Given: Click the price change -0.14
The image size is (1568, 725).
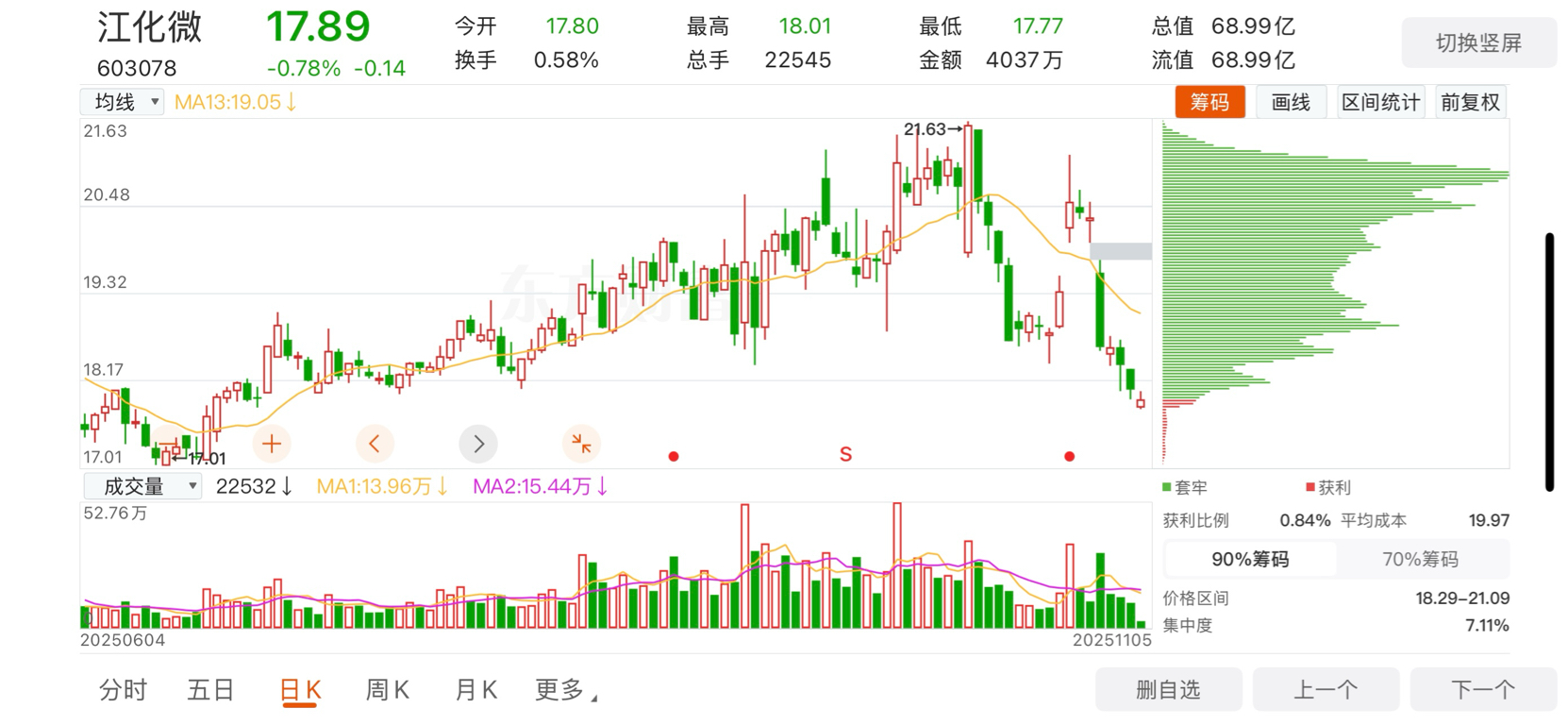Looking at the screenshot, I should point(380,68).
